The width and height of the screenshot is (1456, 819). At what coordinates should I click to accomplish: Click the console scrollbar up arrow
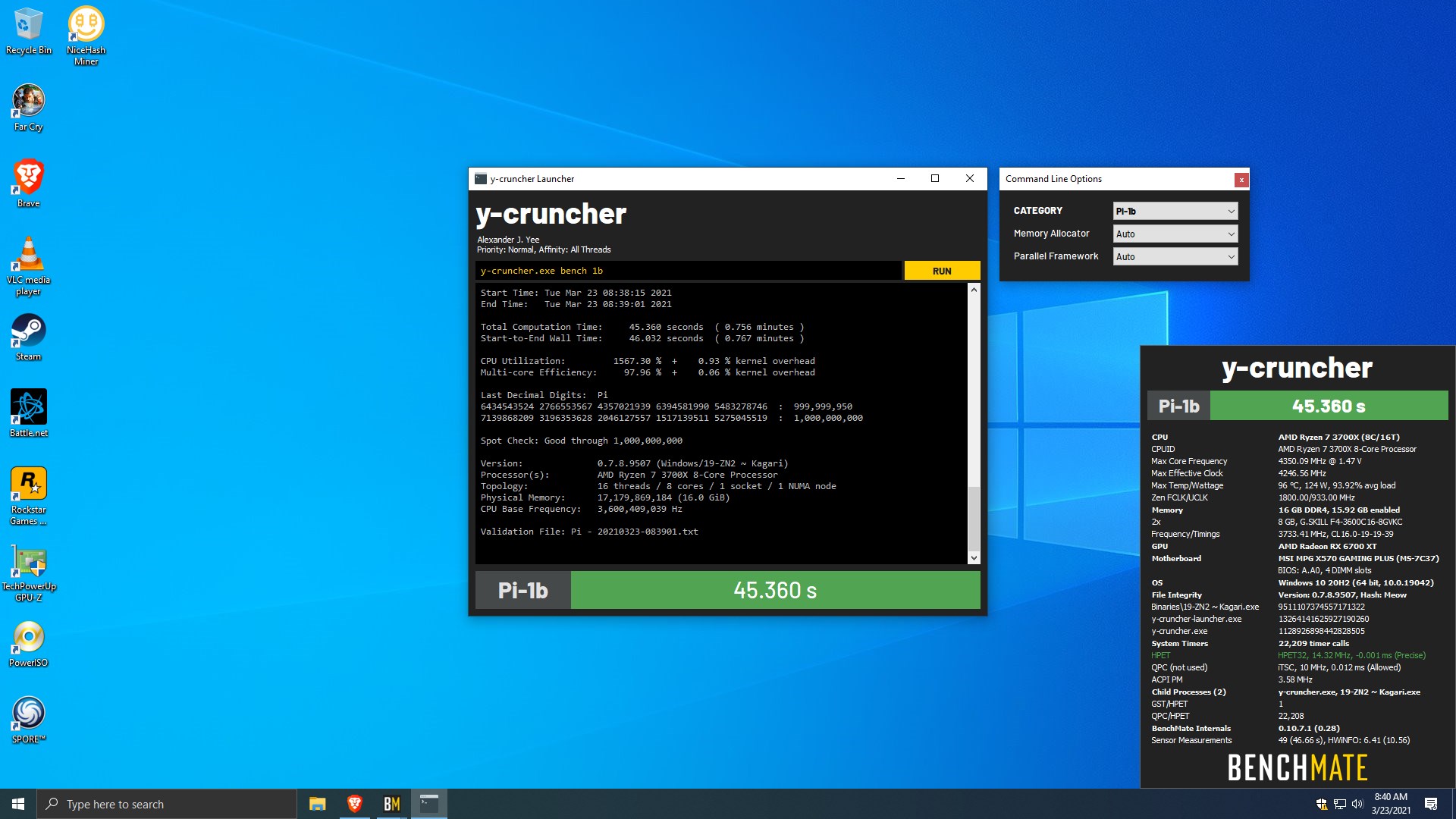tap(974, 290)
